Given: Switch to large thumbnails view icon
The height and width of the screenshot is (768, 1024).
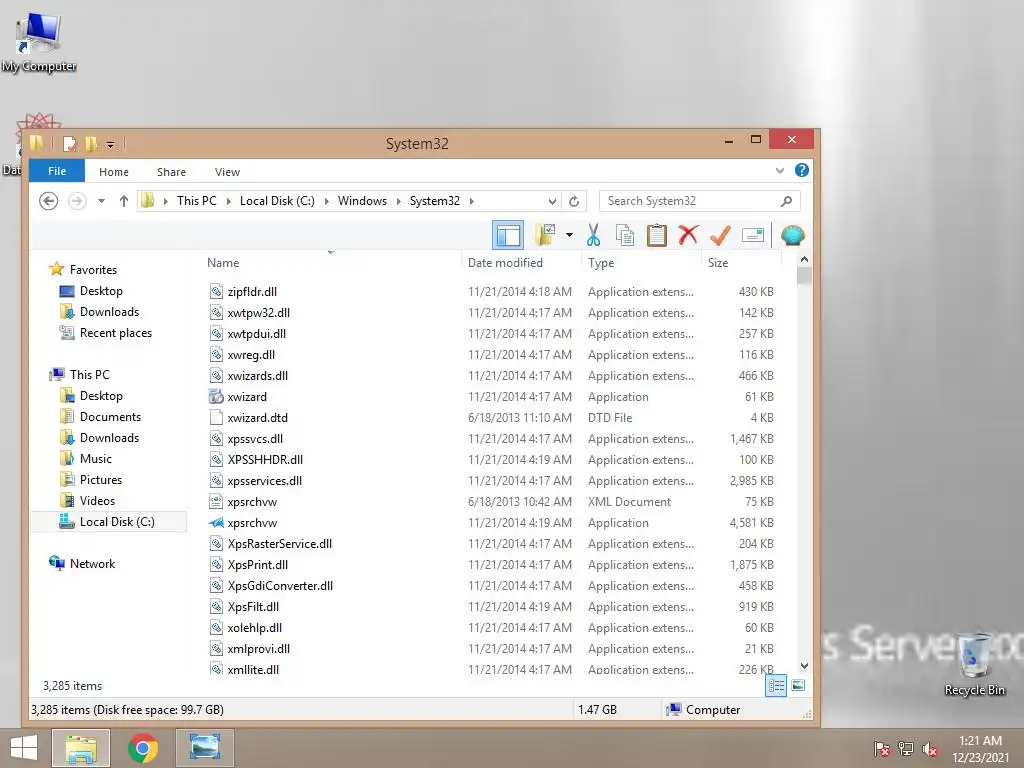Looking at the screenshot, I should (x=798, y=685).
